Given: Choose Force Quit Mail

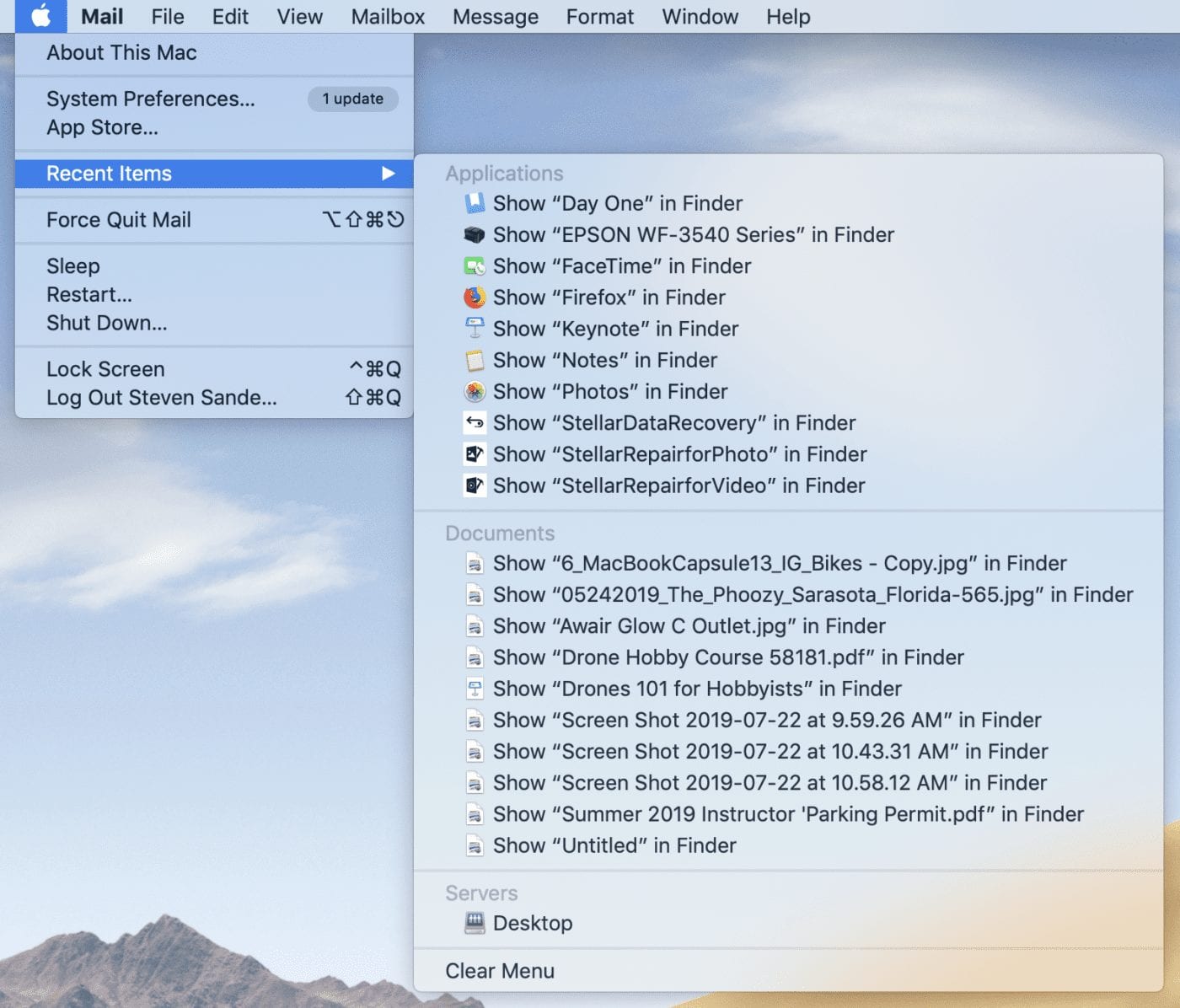Looking at the screenshot, I should (x=119, y=220).
